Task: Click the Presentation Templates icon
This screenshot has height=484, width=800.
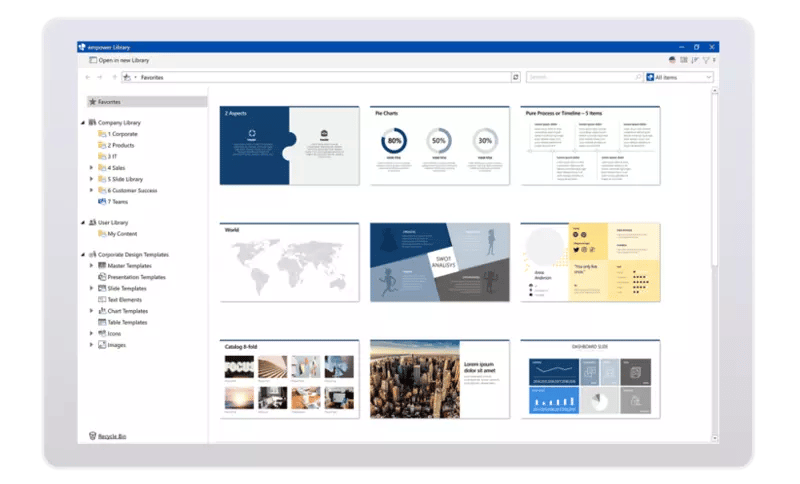Action: click(102, 277)
